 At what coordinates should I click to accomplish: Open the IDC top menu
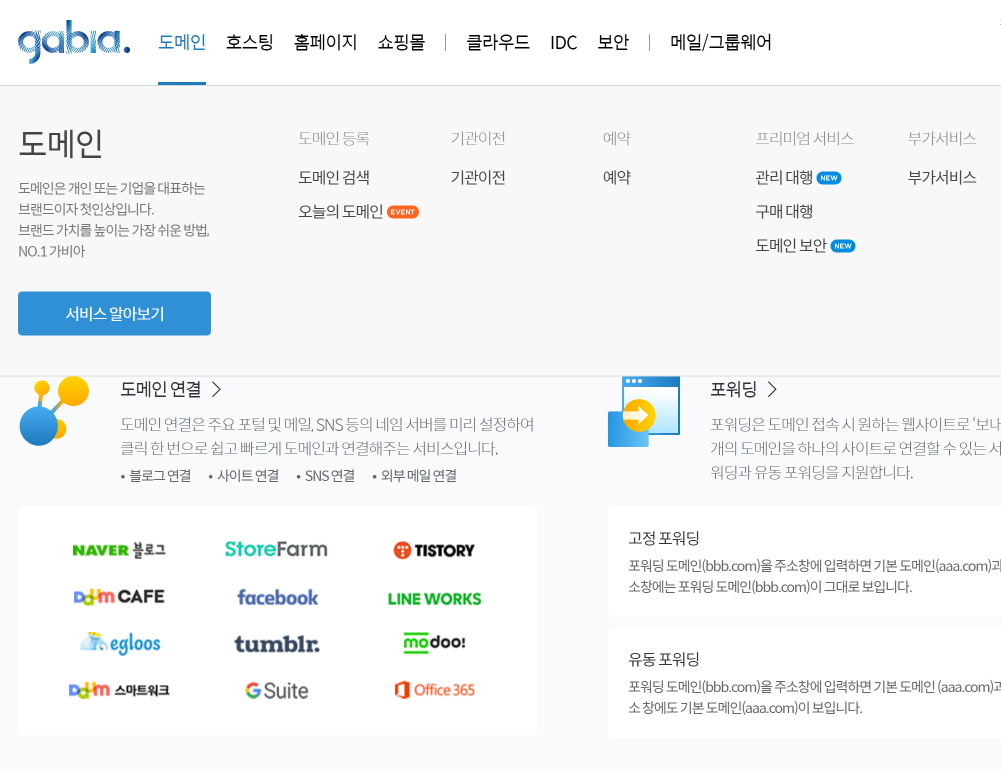coord(564,43)
